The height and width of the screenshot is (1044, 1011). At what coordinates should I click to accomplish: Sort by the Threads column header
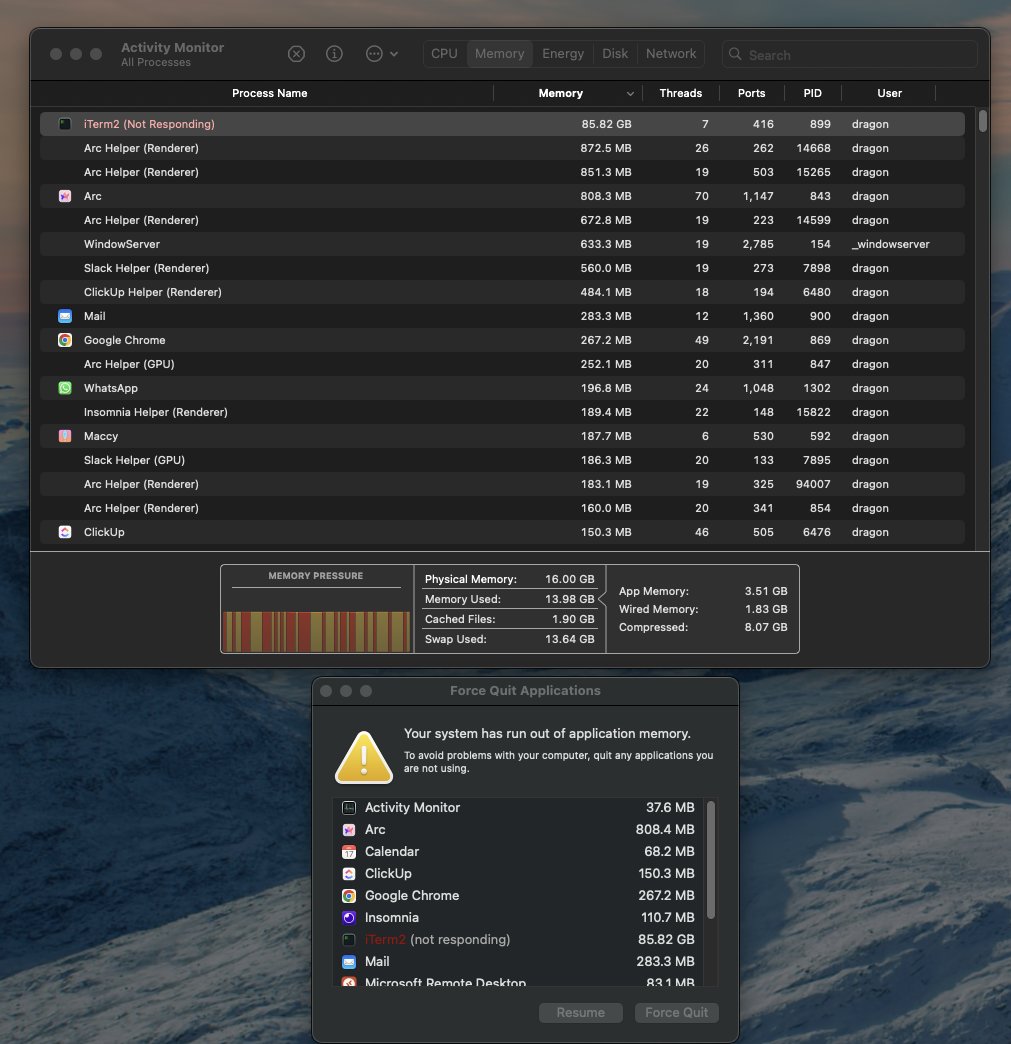681,93
